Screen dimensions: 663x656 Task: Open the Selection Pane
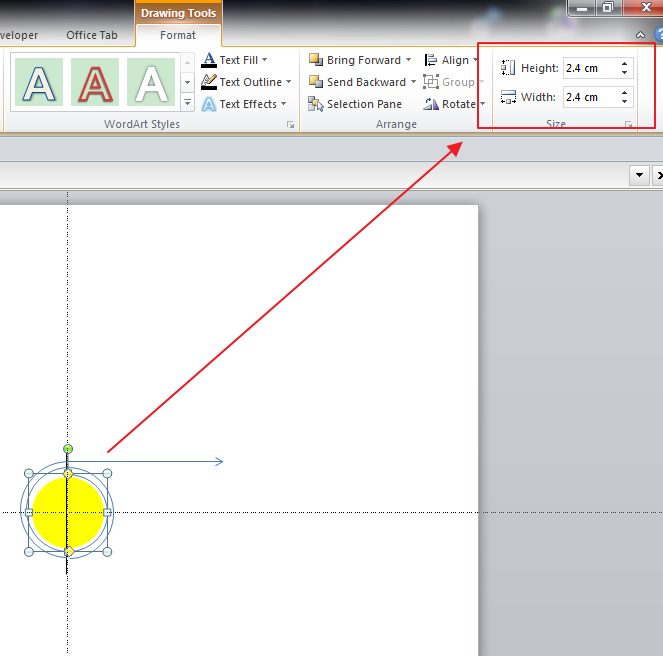pos(355,104)
